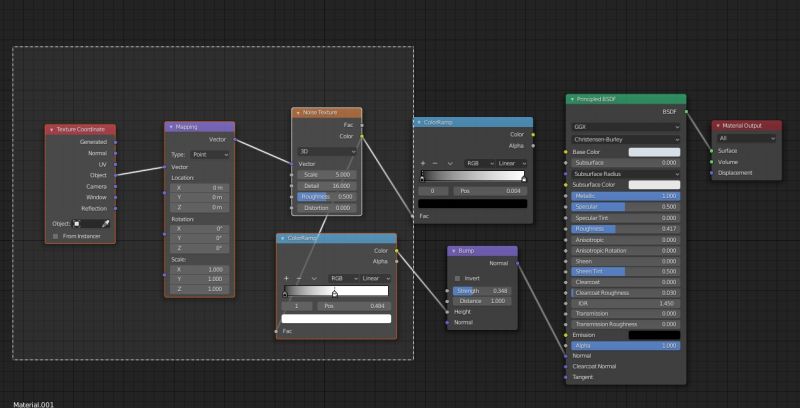
Task: Click the Generated output socket on Texture Coordinate
Action: point(115,142)
